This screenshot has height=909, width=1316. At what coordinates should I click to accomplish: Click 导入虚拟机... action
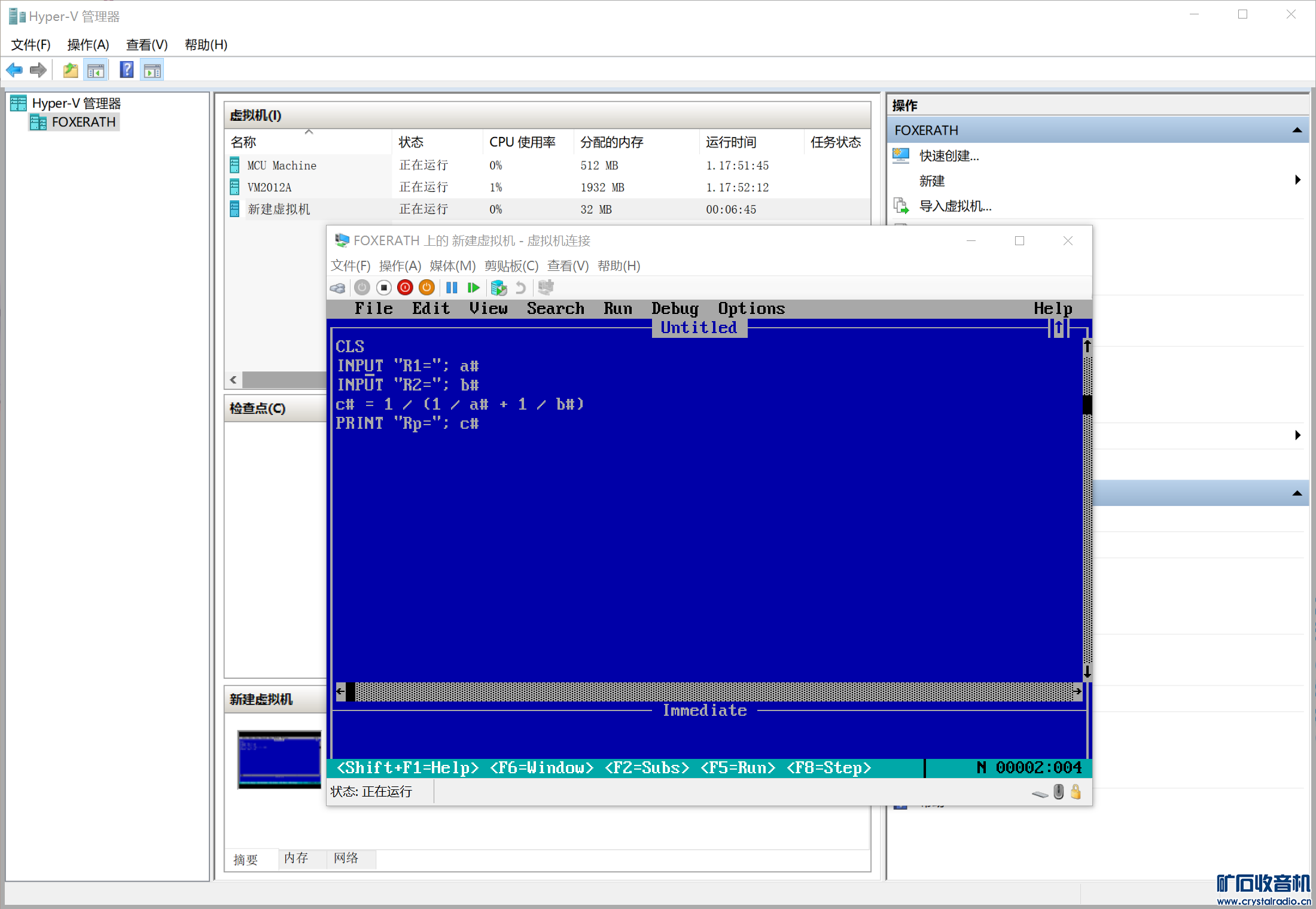coord(955,206)
